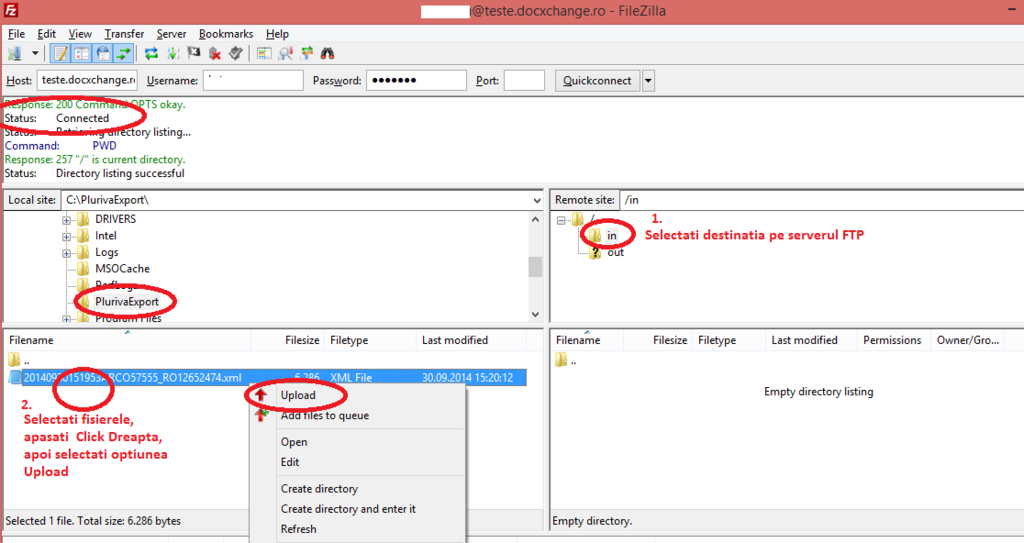Click the Refresh file lists icon
The image size is (1024, 543).
coord(151,53)
